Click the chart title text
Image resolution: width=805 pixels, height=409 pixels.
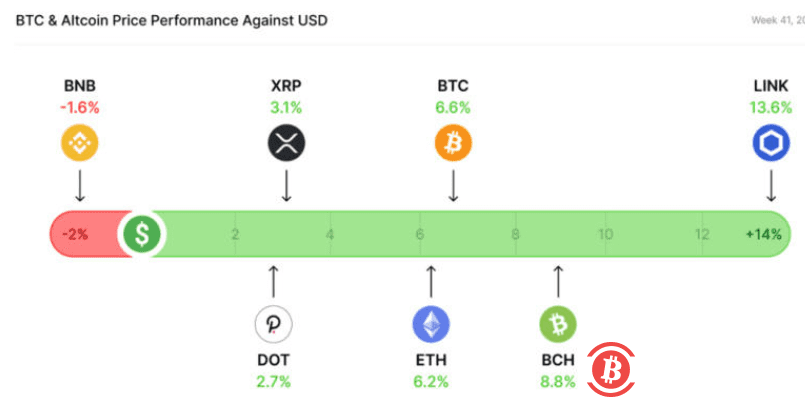click(171, 20)
